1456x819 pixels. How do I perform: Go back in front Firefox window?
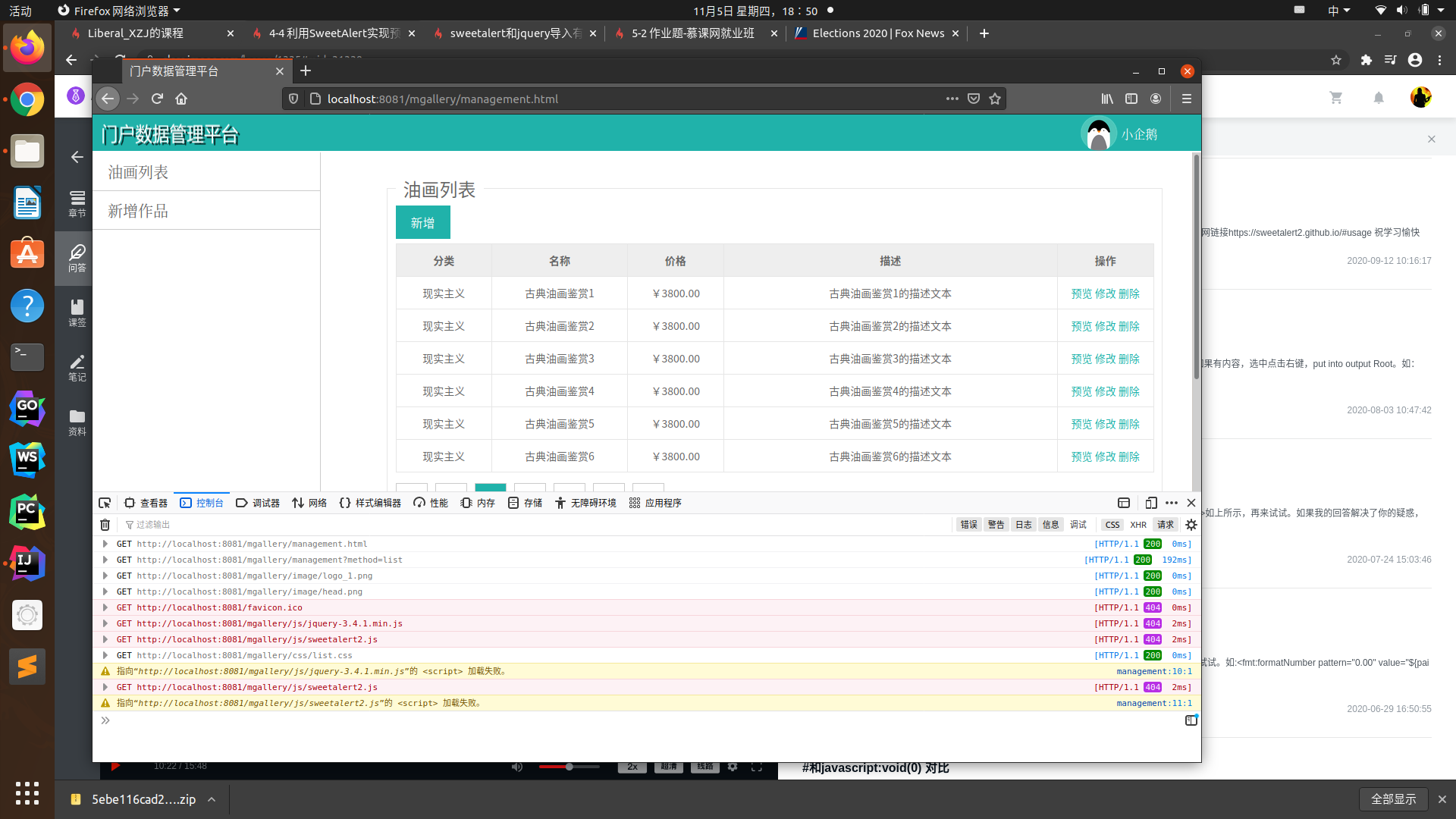108,99
